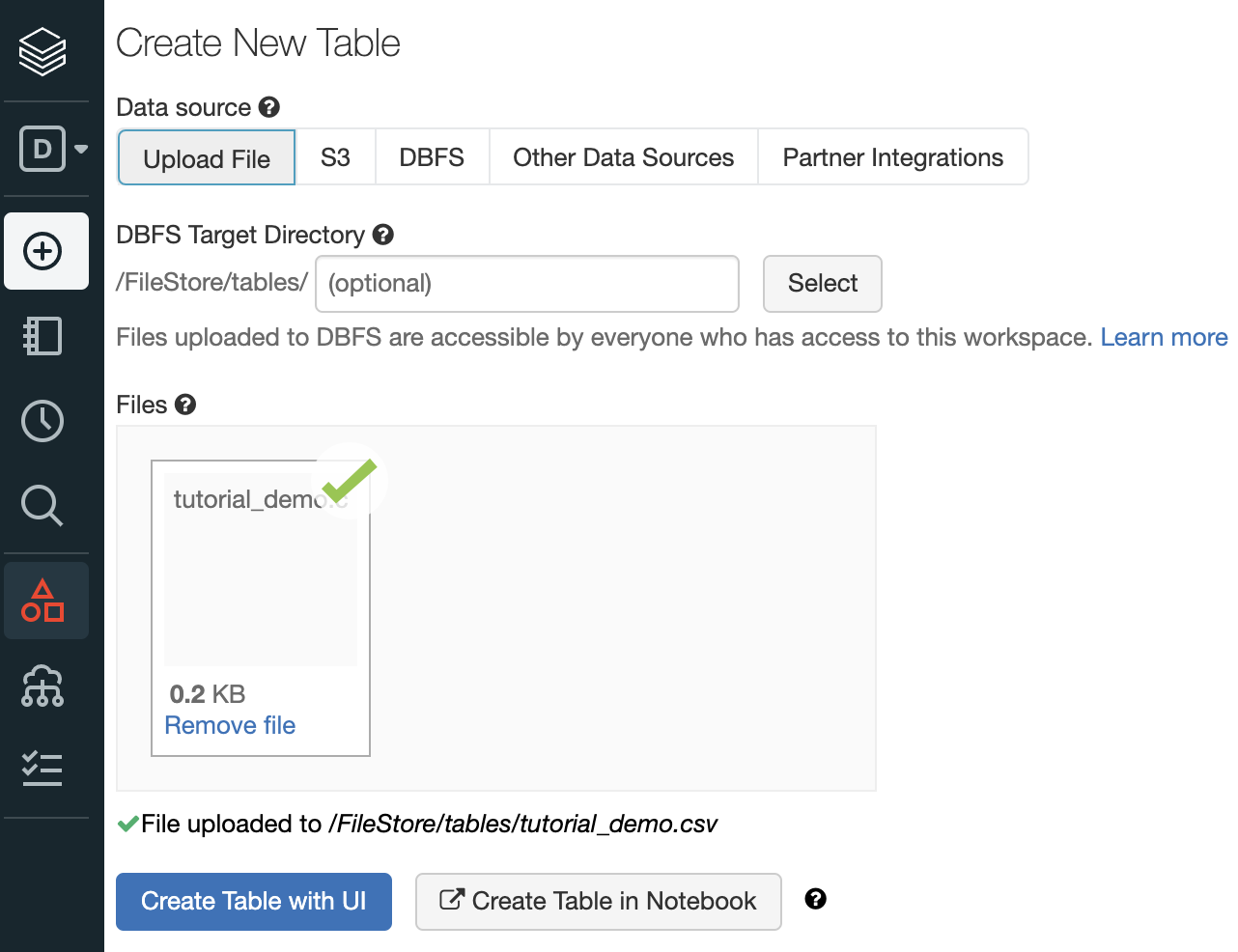Open Recents using the clock icon
The height and width of the screenshot is (952, 1238).
pos(42,420)
